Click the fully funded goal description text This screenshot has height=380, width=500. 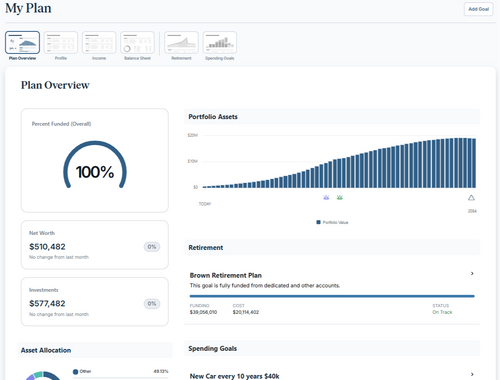pos(265,286)
